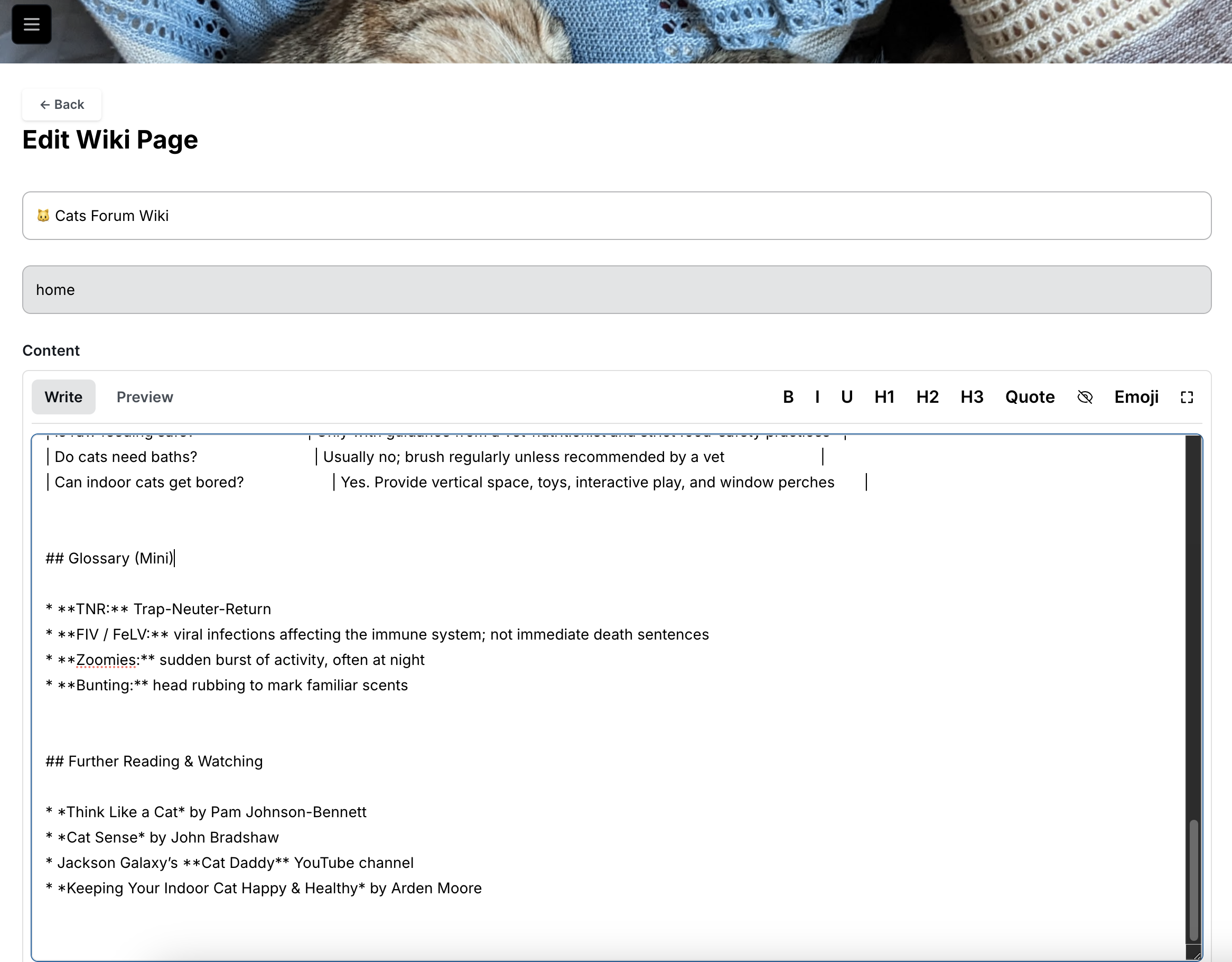Click '## Further Reading & Watching' heading
Screen dimensions: 1232x962
pos(154,762)
